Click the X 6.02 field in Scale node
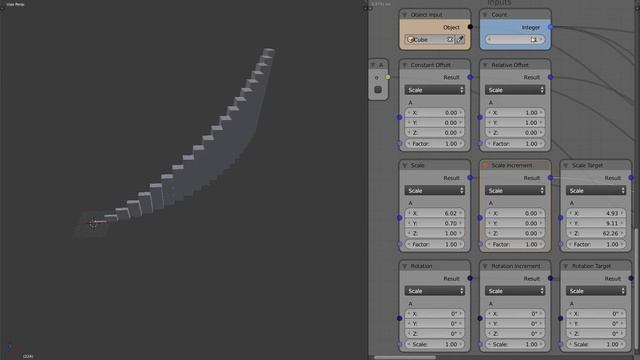The image size is (640, 360). (435, 213)
